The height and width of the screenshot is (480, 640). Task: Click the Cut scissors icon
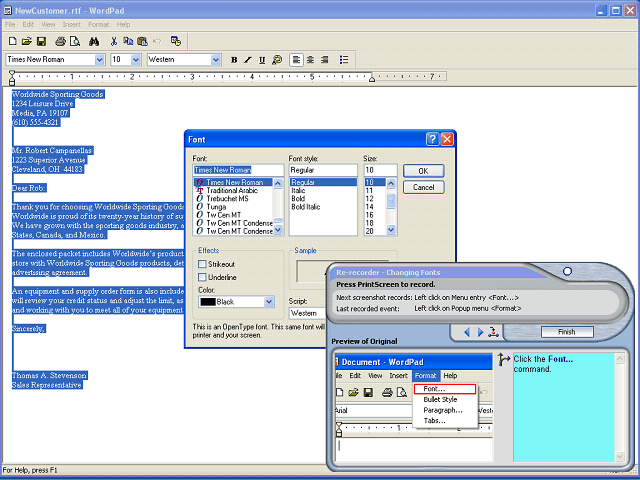point(114,41)
